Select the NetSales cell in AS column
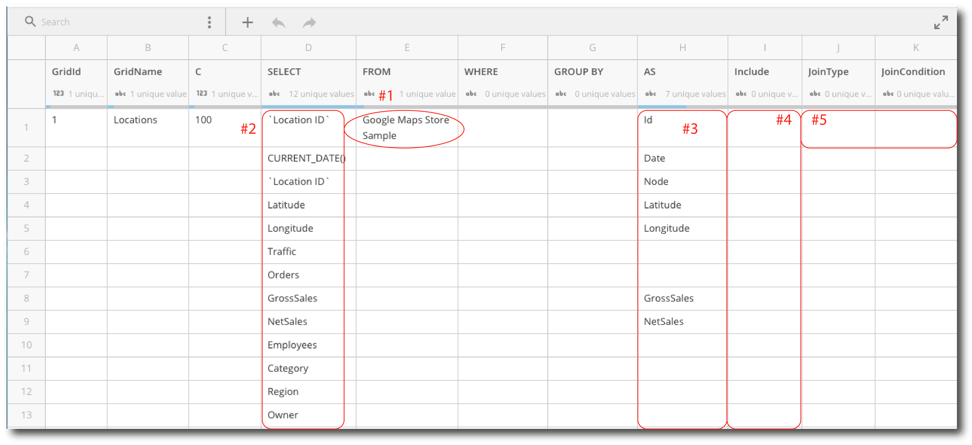The width and height of the screenshot is (972, 445). click(x=683, y=322)
